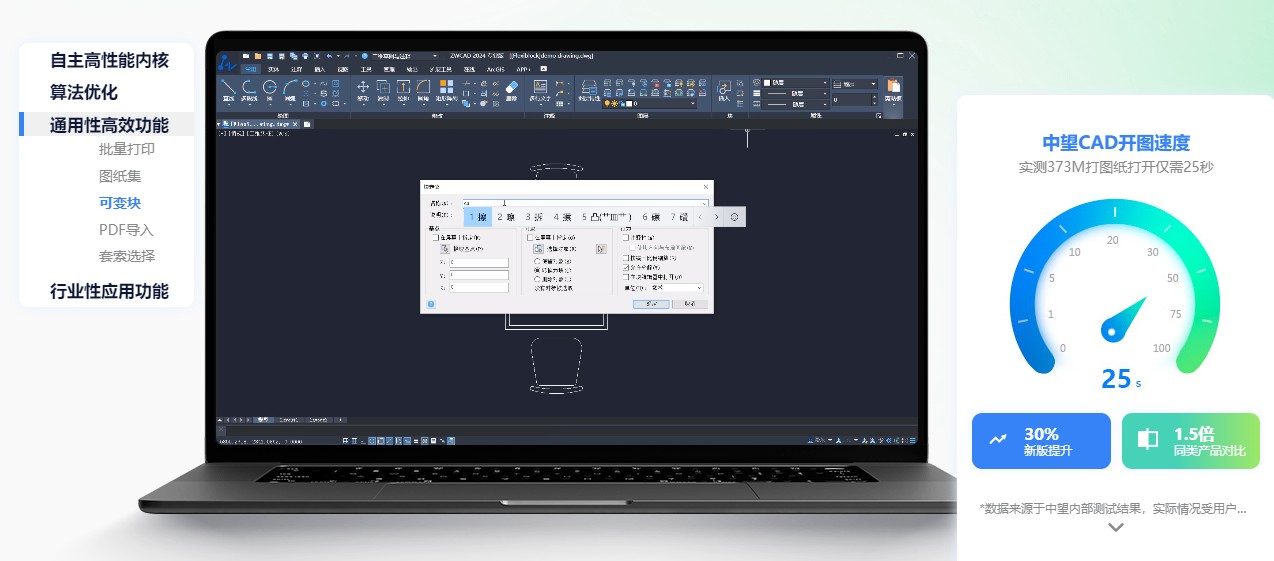This screenshot has width=1274, height=561.
Task: Open the 批量打印 feature link
Action: pos(127,150)
